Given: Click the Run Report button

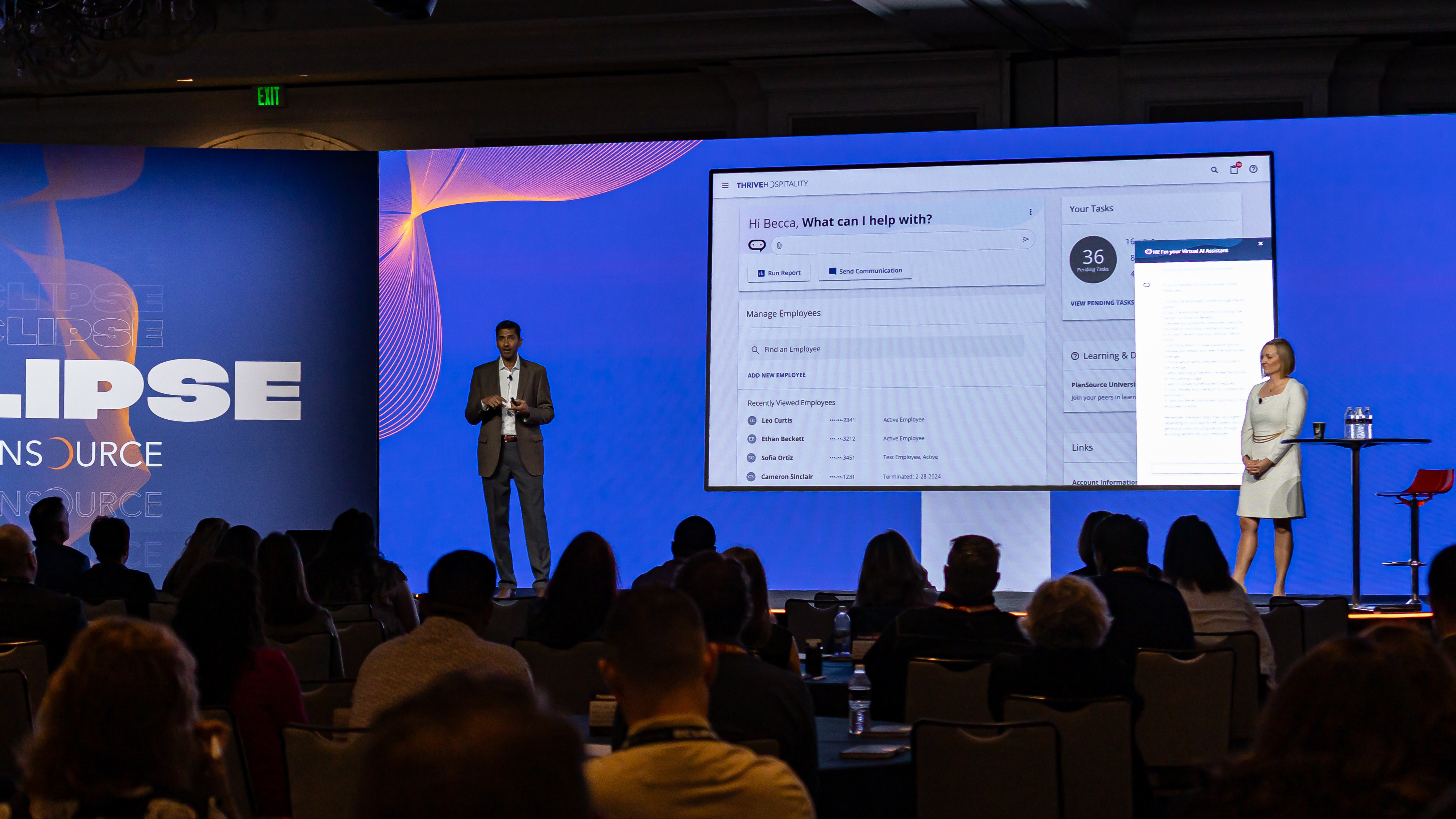Looking at the screenshot, I should coord(779,273).
